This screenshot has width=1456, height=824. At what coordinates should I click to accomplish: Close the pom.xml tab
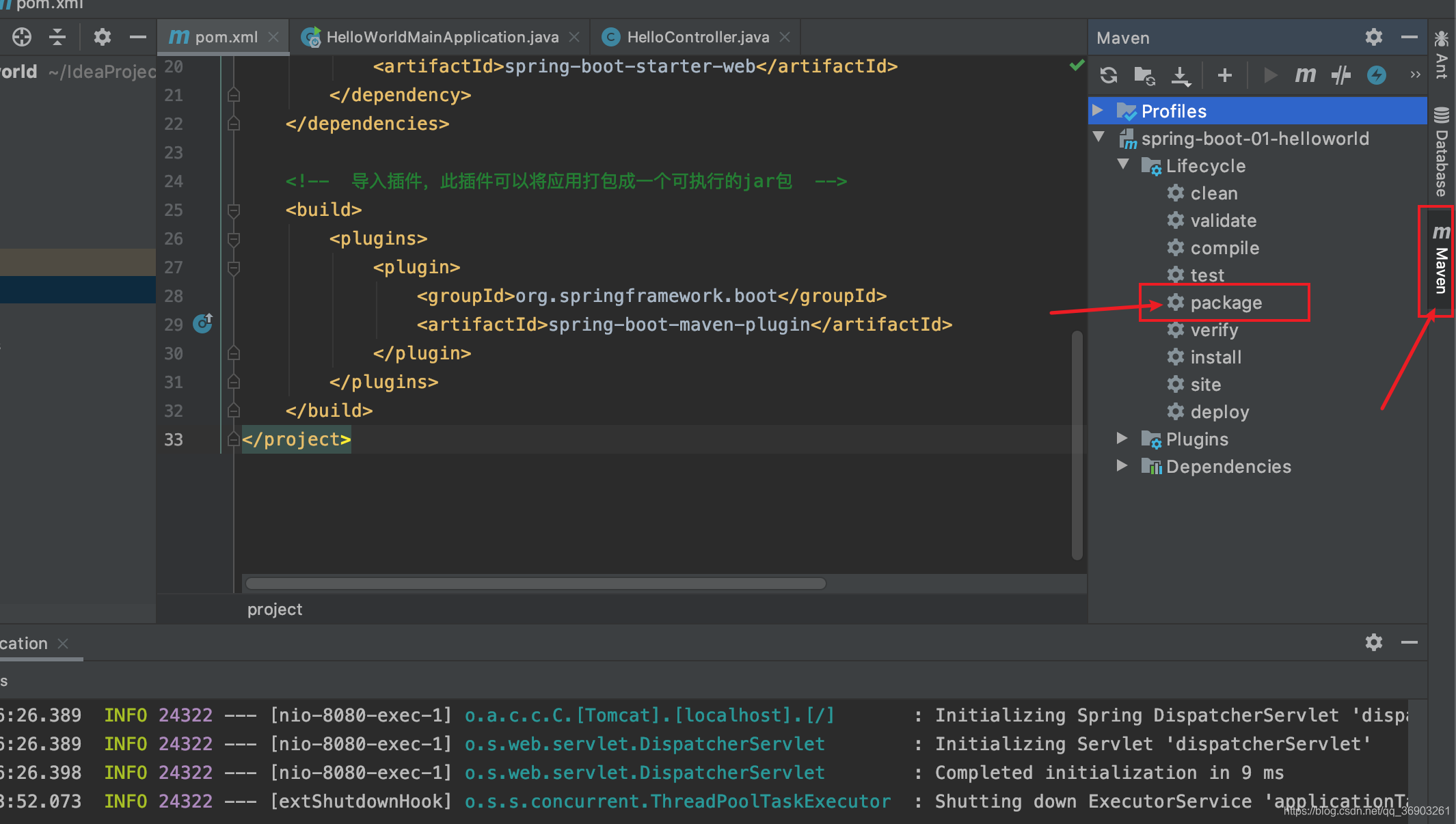[273, 37]
